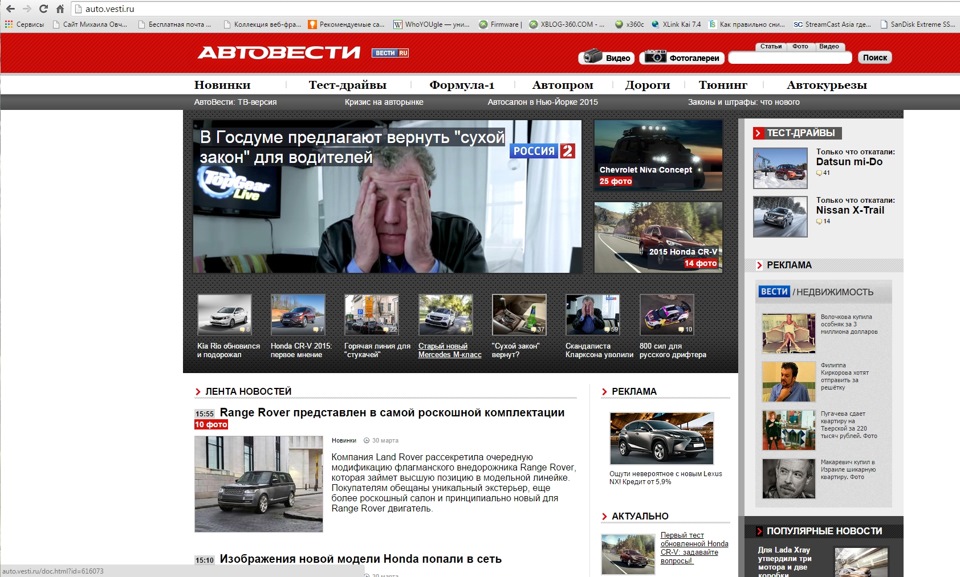Image resolution: width=960 pixels, height=577 pixels.
Task: Open the Новинки menu section
Action: click(222, 85)
